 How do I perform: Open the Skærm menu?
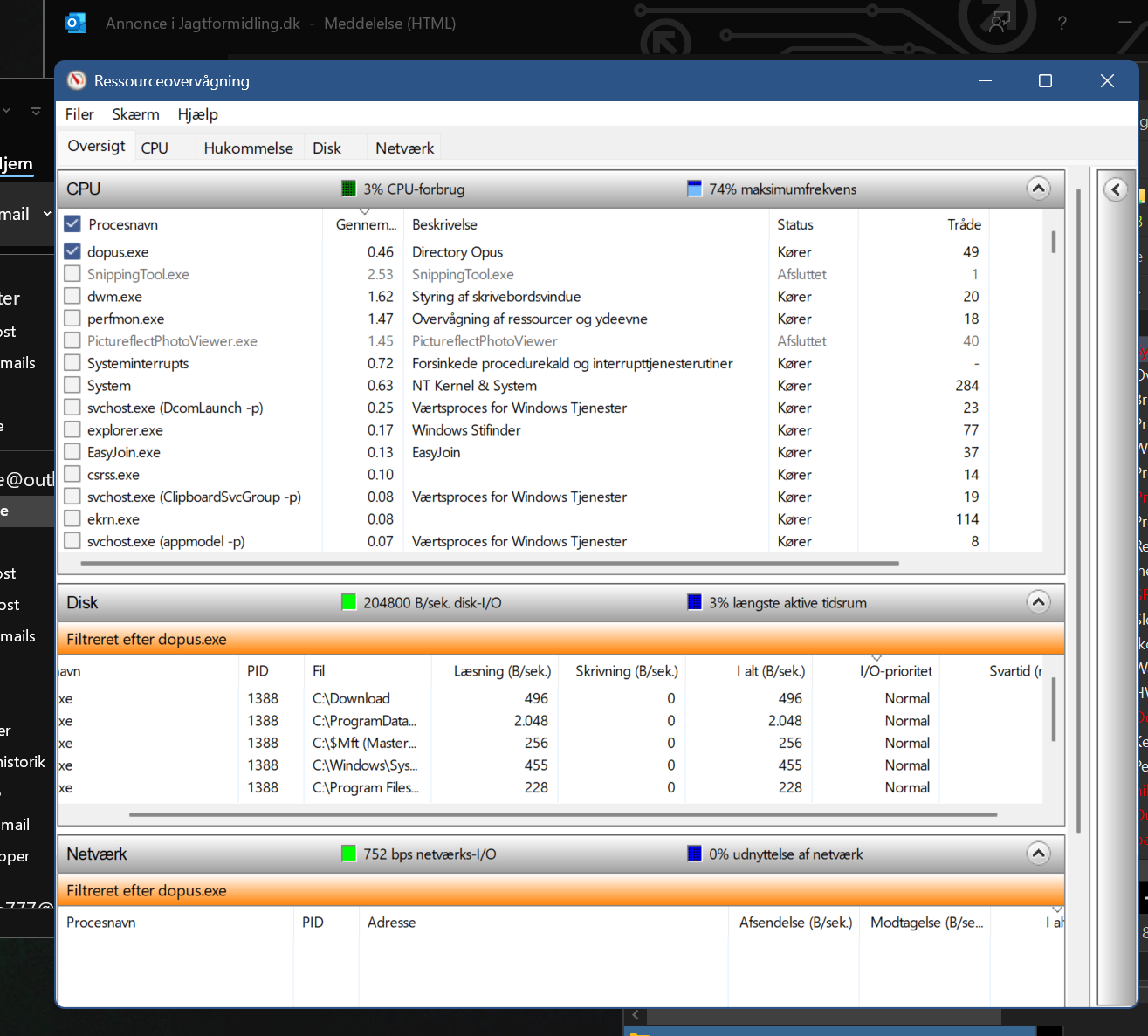click(x=135, y=114)
